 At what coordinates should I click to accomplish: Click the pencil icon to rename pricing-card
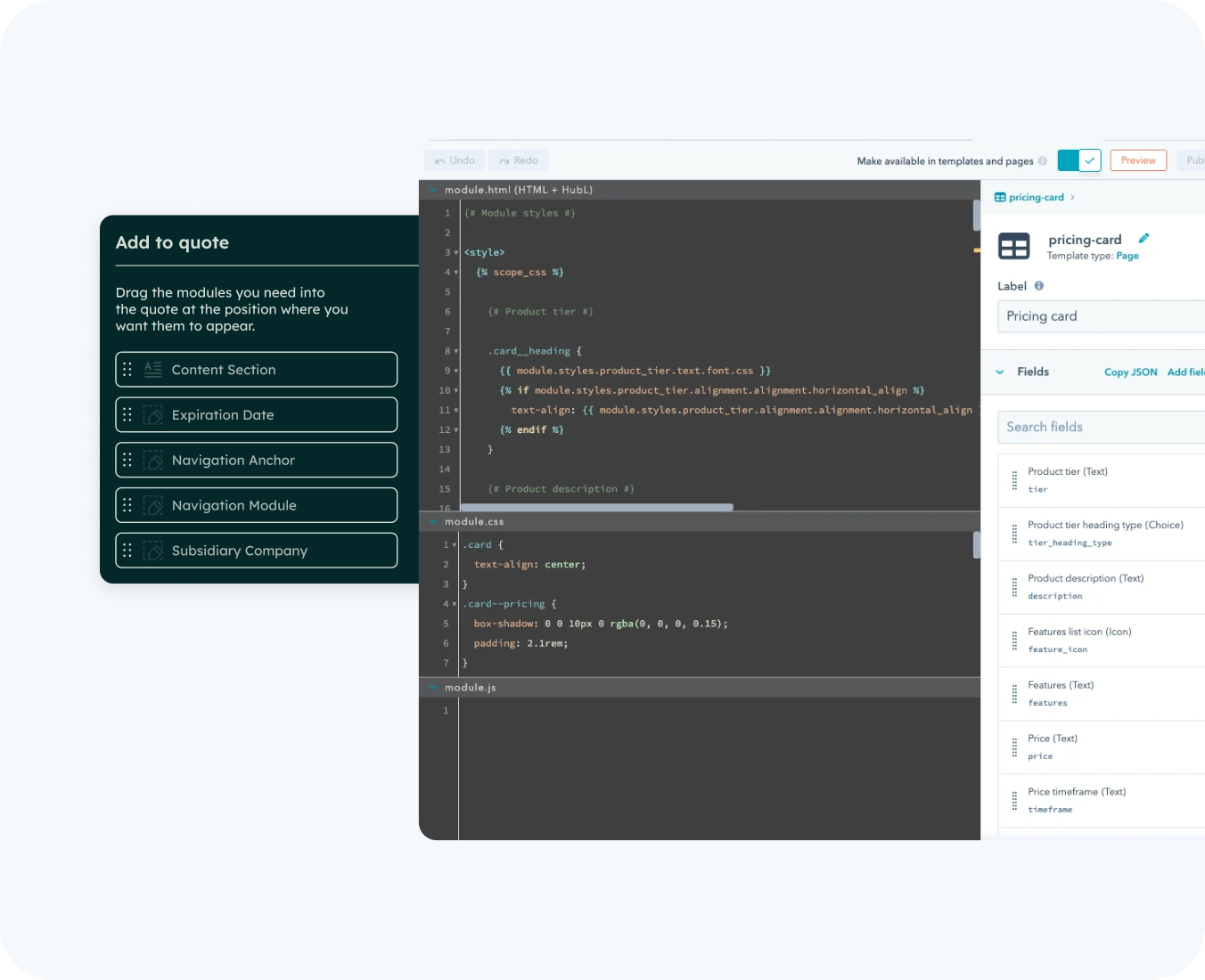[1144, 238]
